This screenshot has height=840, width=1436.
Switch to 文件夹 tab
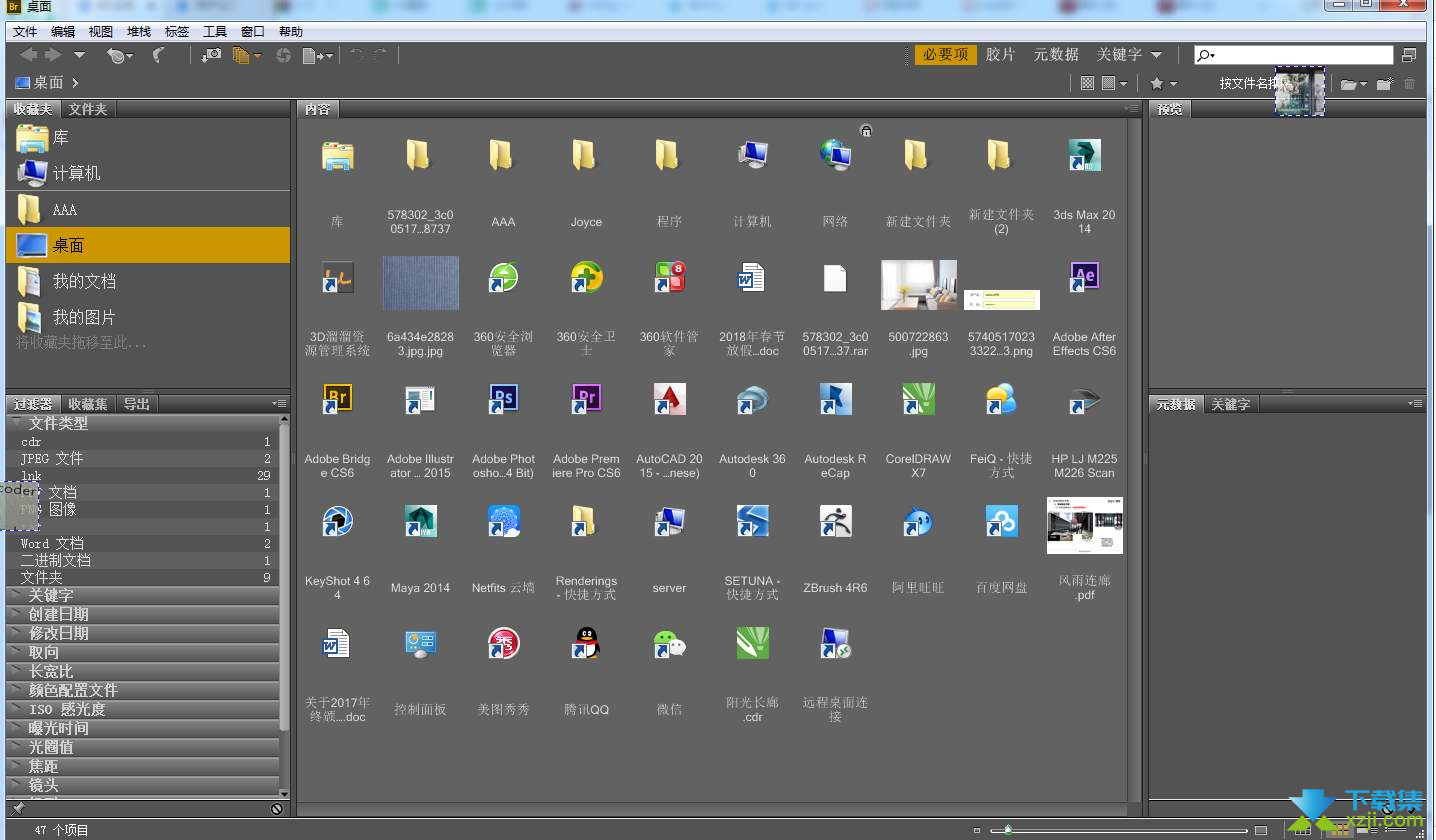pos(88,109)
